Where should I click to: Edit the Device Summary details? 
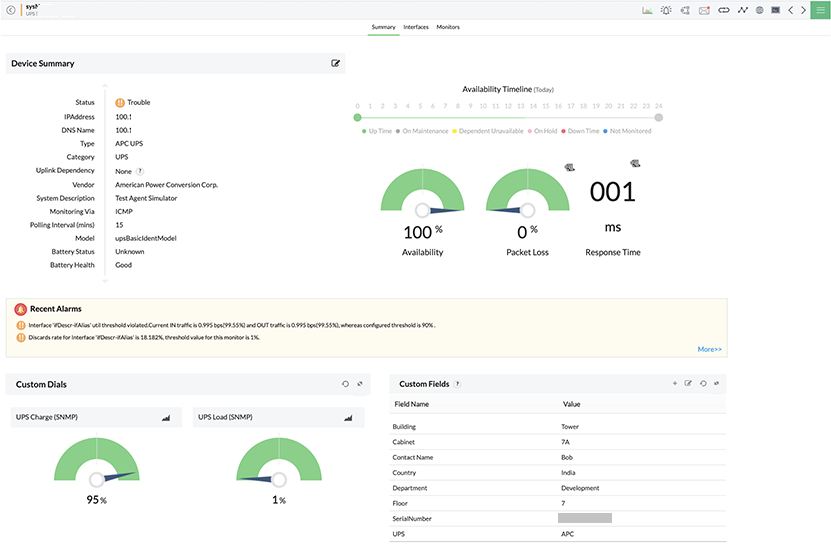[x=336, y=63]
